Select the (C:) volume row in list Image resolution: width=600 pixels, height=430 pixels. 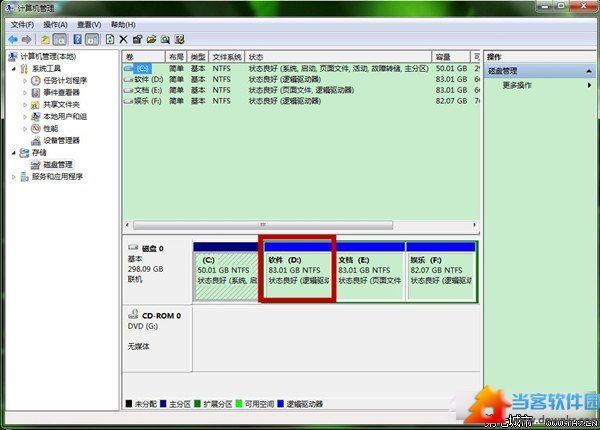click(301, 68)
